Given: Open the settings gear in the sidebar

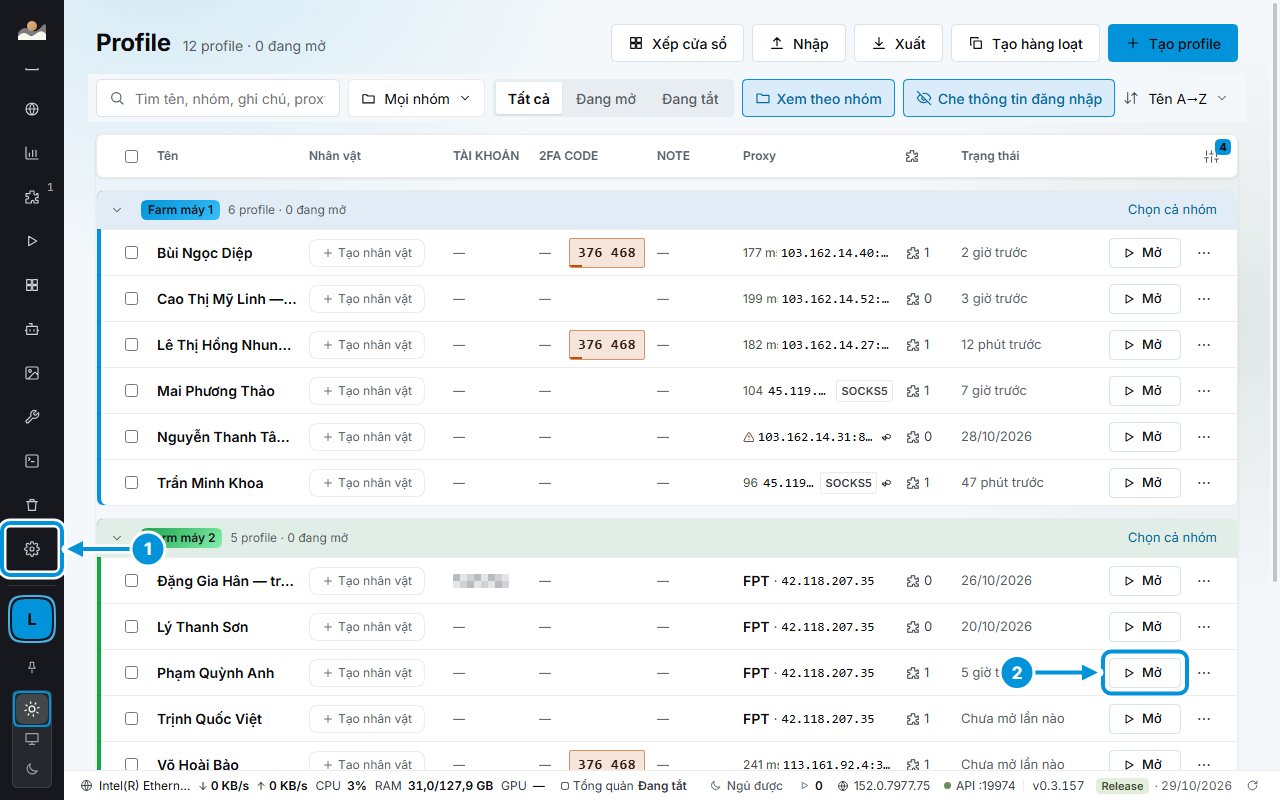Looking at the screenshot, I should 32,549.
